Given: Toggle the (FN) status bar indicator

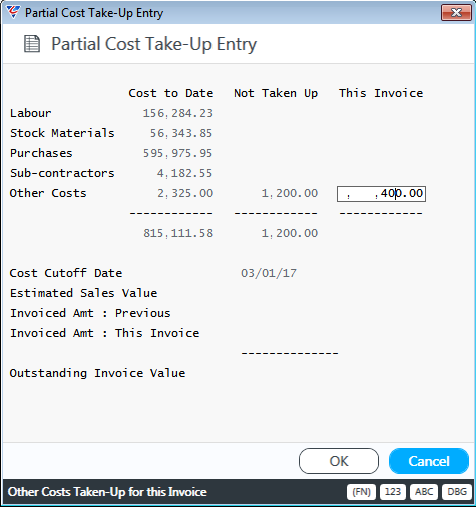Looking at the screenshot, I should tap(361, 492).
